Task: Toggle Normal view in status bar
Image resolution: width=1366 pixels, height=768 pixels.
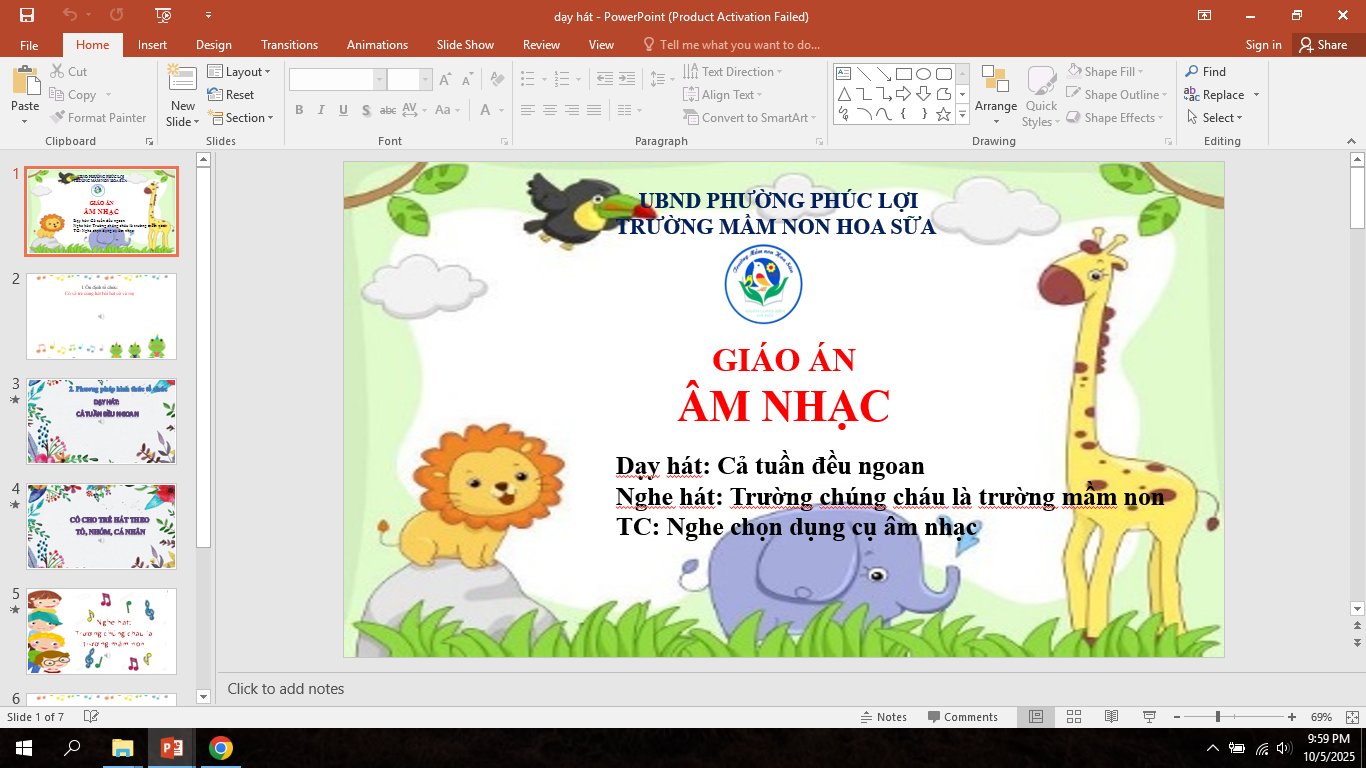Action: pyautogui.click(x=1036, y=717)
